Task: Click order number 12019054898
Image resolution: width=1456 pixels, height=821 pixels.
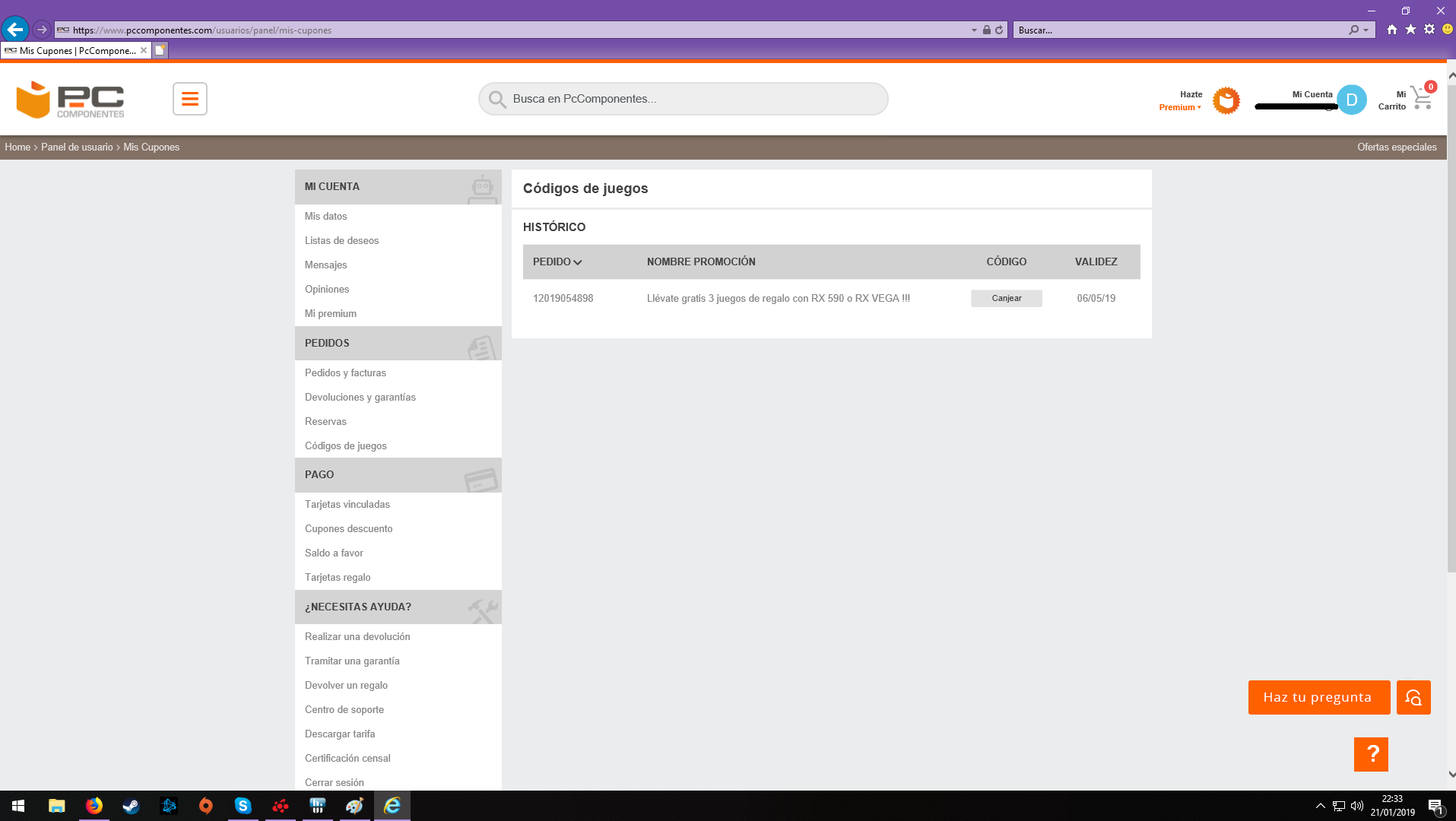Action: [563, 298]
